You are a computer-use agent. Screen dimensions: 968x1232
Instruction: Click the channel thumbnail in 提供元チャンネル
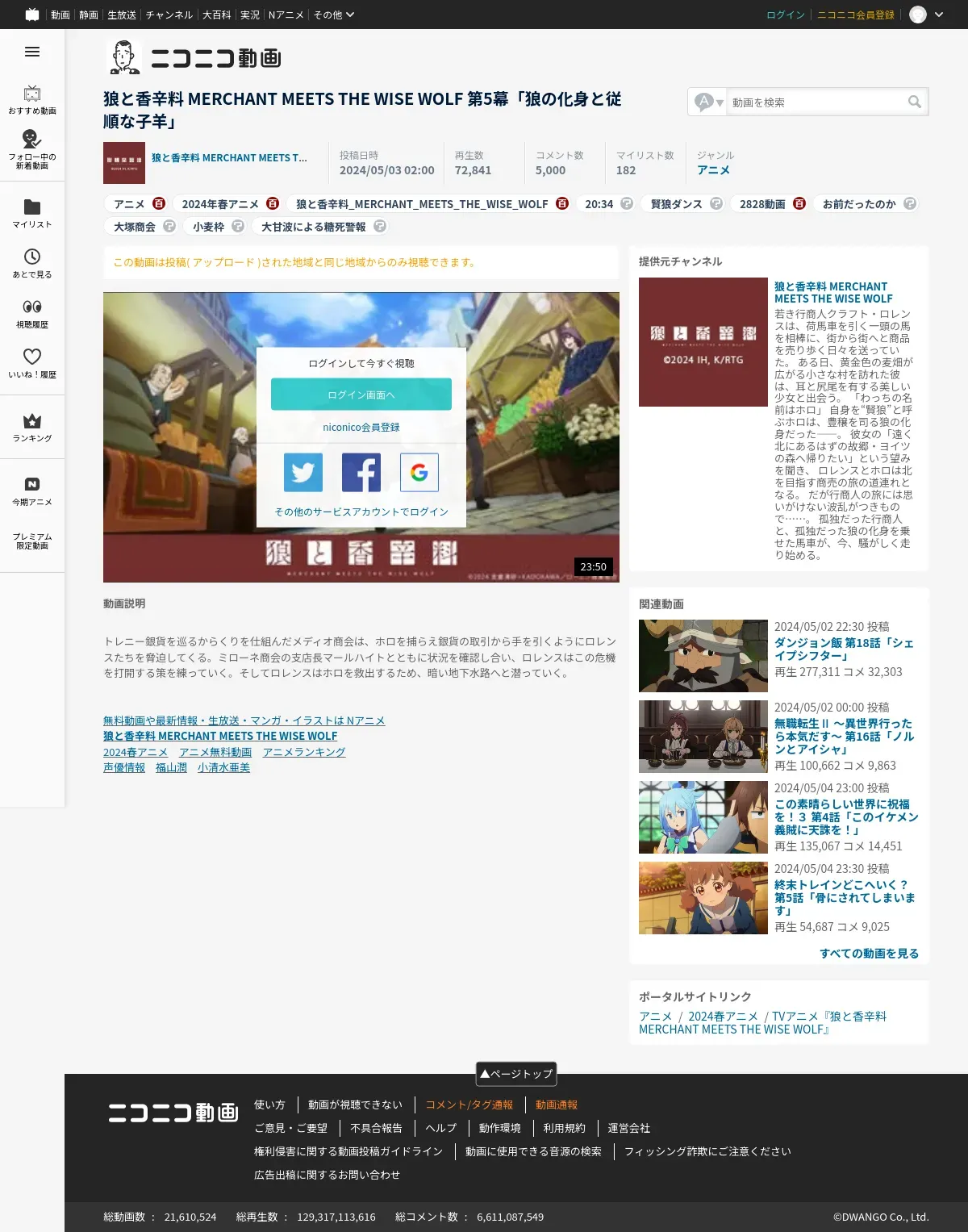coord(703,342)
